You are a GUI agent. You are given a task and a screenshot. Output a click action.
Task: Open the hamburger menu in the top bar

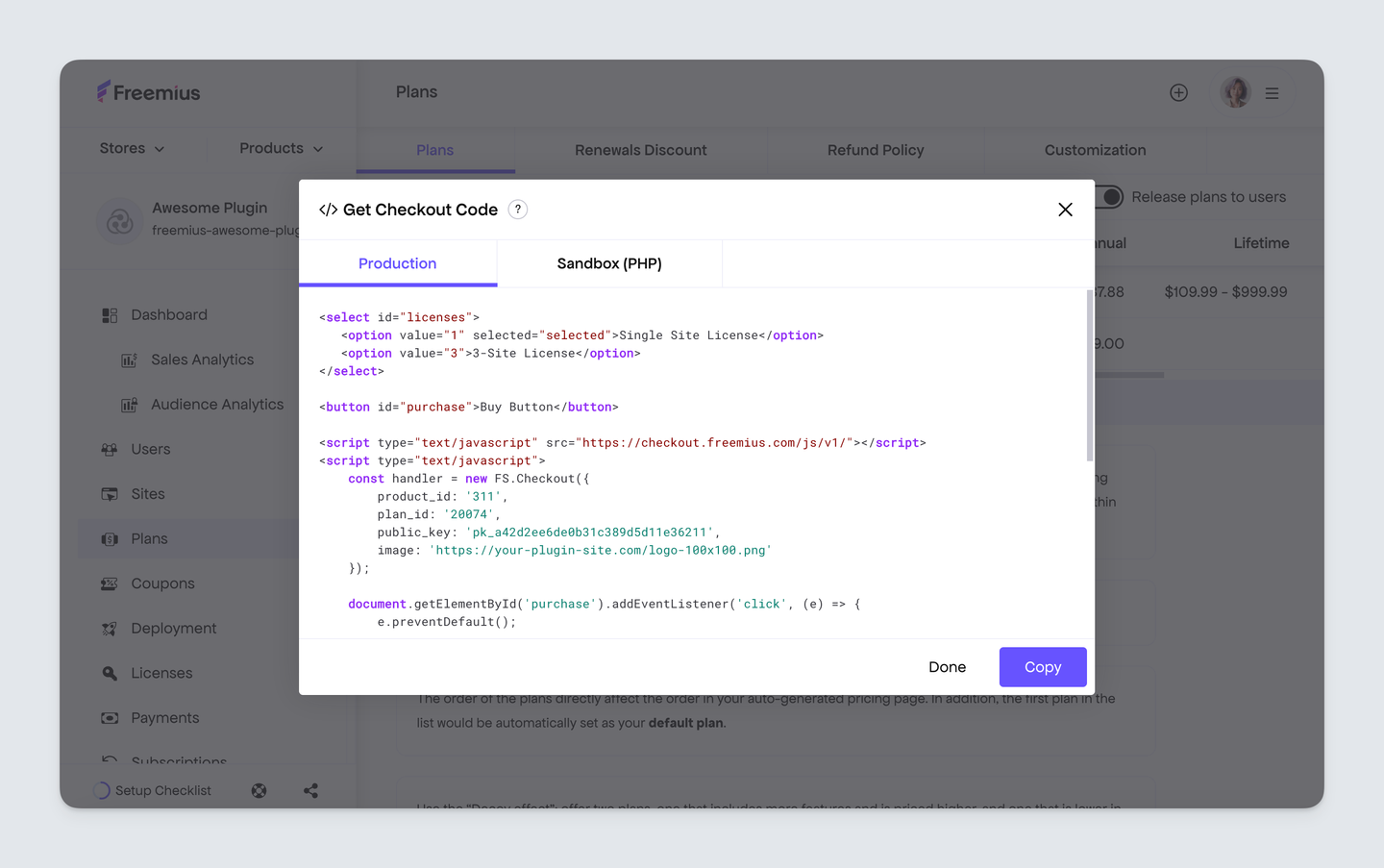(1272, 92)
